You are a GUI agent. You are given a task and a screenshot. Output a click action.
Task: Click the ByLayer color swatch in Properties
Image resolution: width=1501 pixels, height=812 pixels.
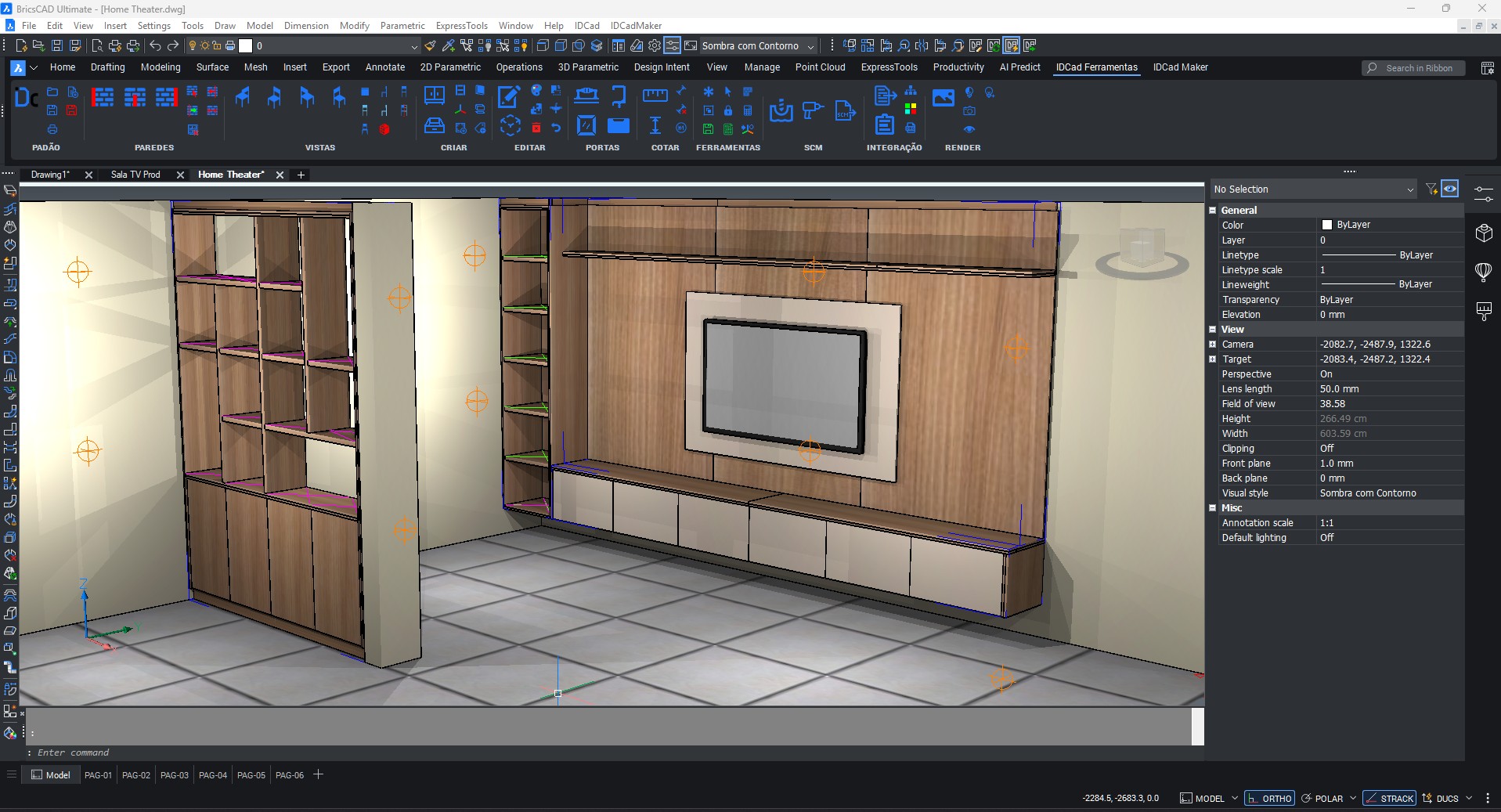(1327, 225)
